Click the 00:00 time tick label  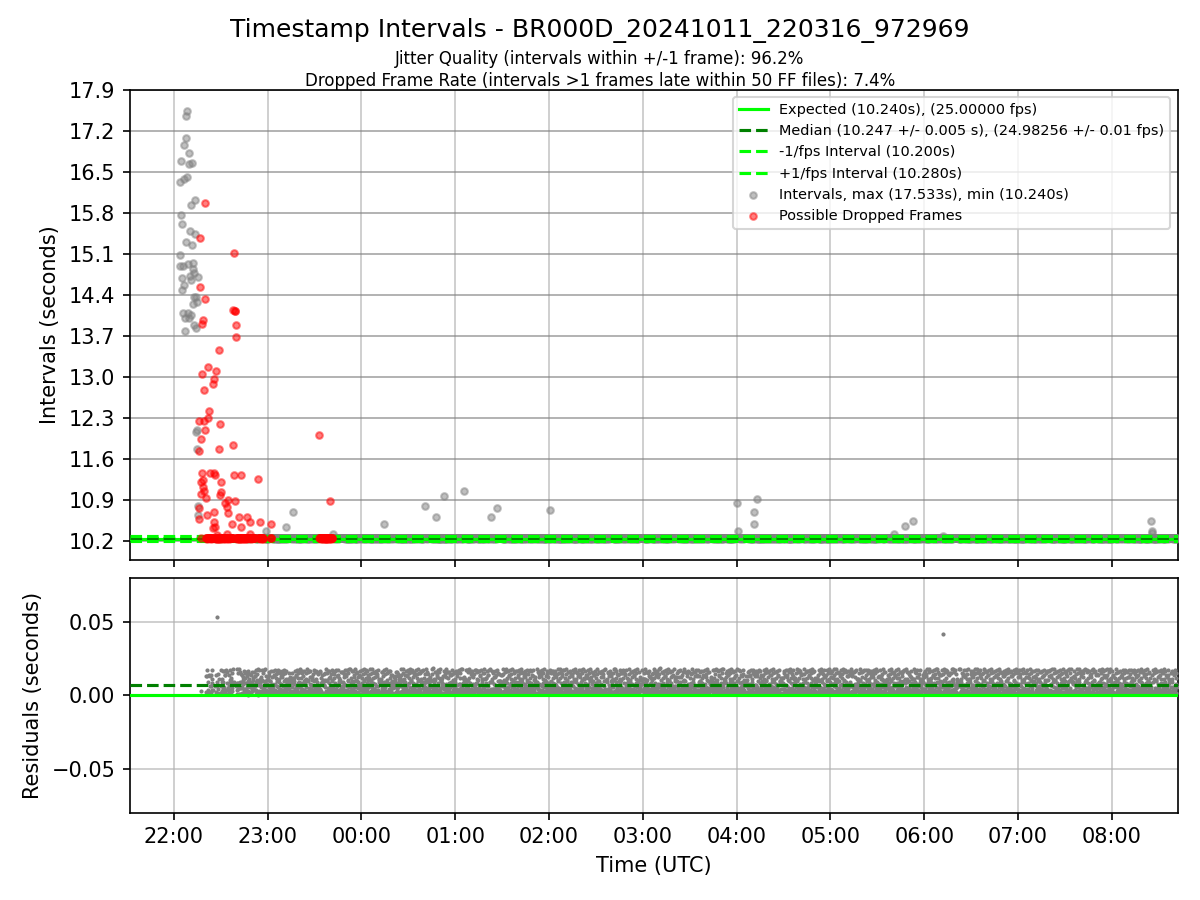[x=362, y=835]
